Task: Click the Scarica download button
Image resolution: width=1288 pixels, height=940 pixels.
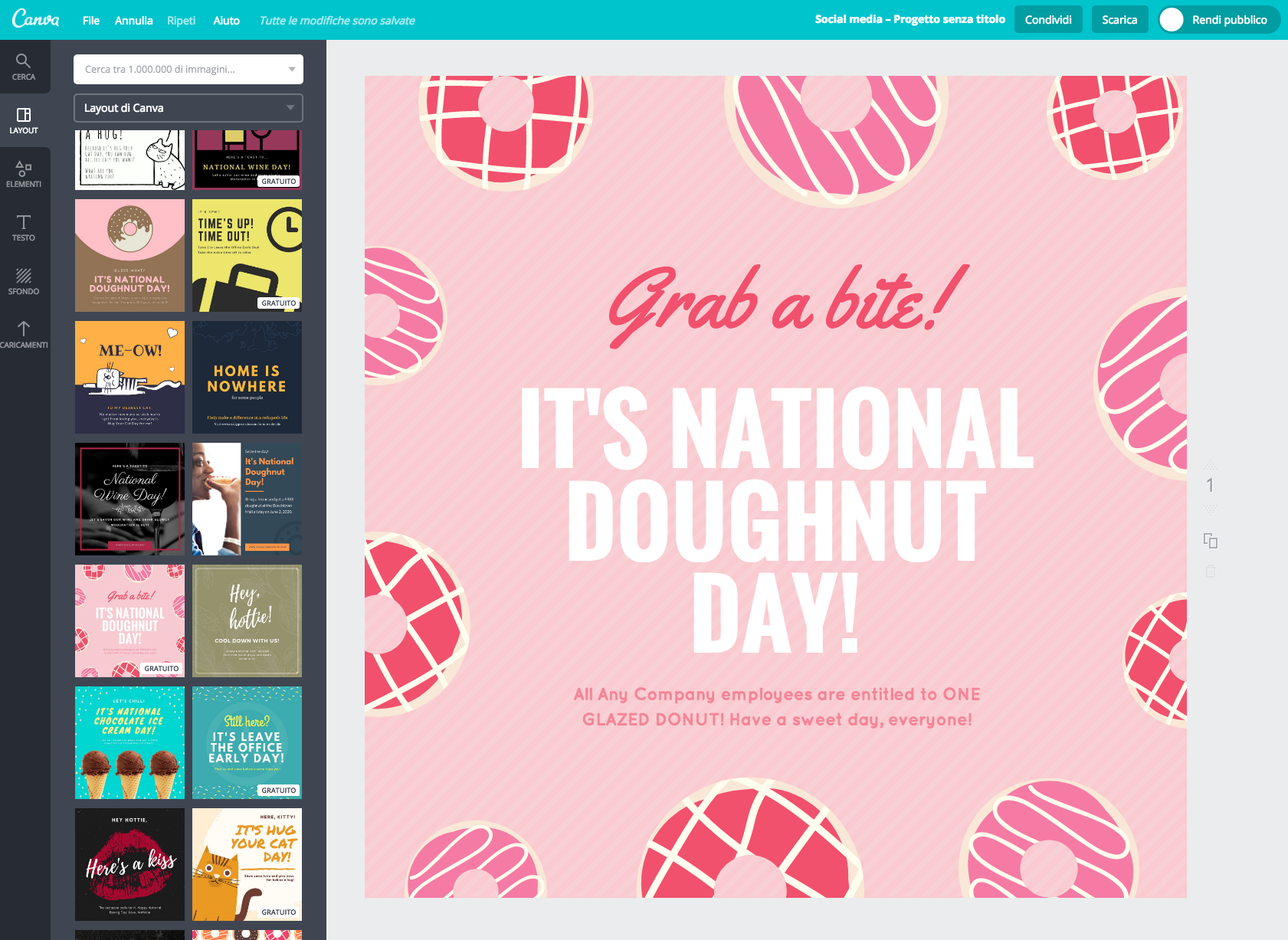Action: click(1119, 20)
